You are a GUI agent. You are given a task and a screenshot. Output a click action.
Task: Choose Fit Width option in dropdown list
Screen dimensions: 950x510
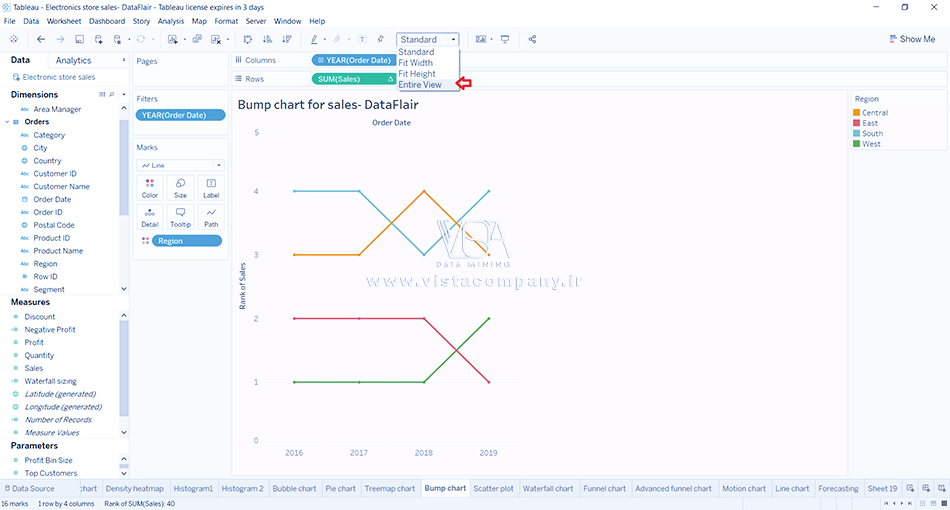tap(415, 63)
